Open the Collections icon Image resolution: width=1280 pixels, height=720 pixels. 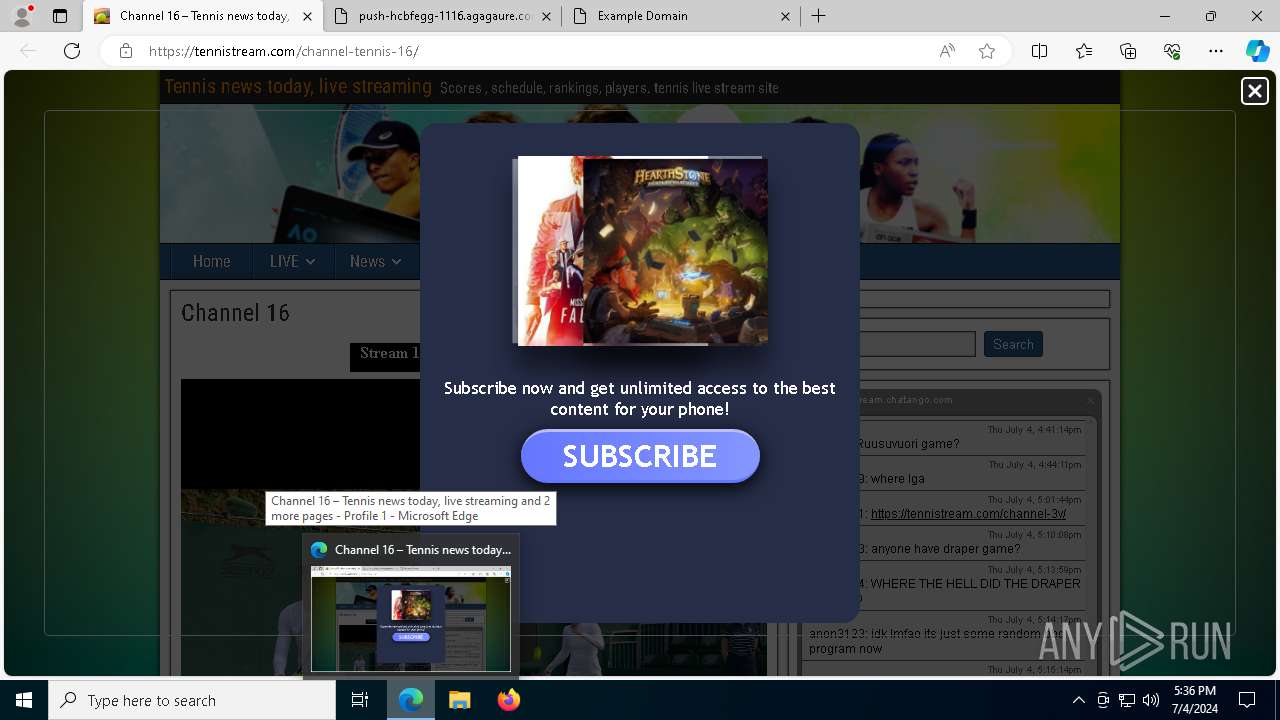(x=1128, y=51)
